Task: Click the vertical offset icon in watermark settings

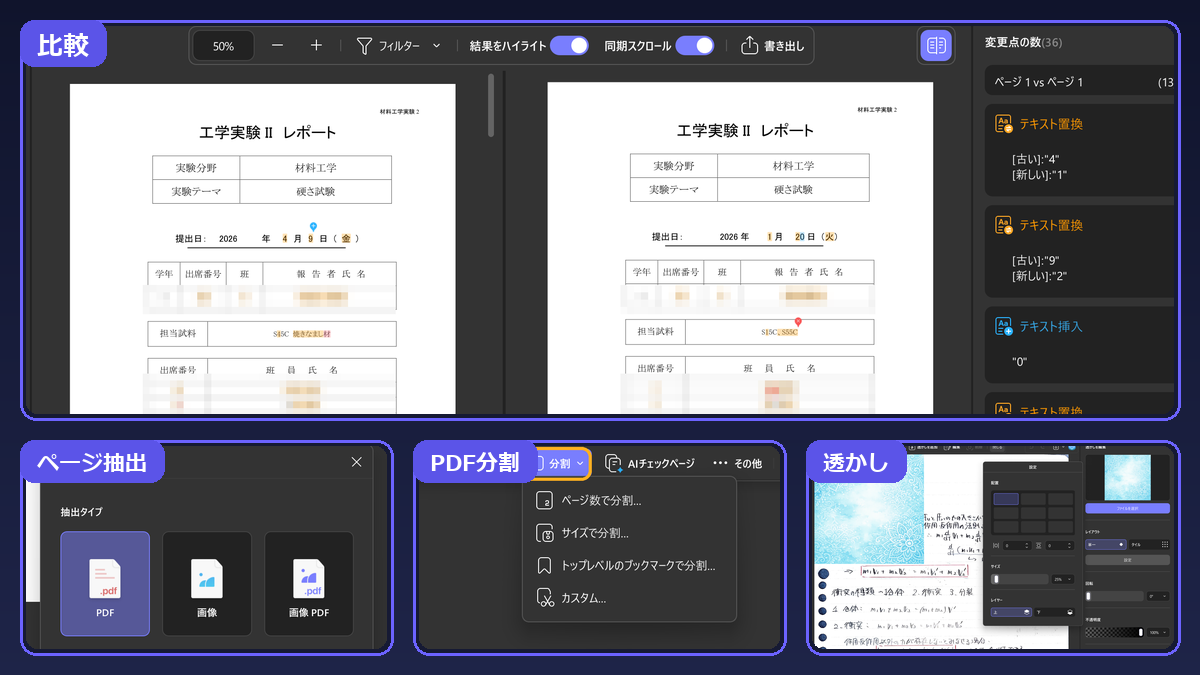Action: 1039,545
